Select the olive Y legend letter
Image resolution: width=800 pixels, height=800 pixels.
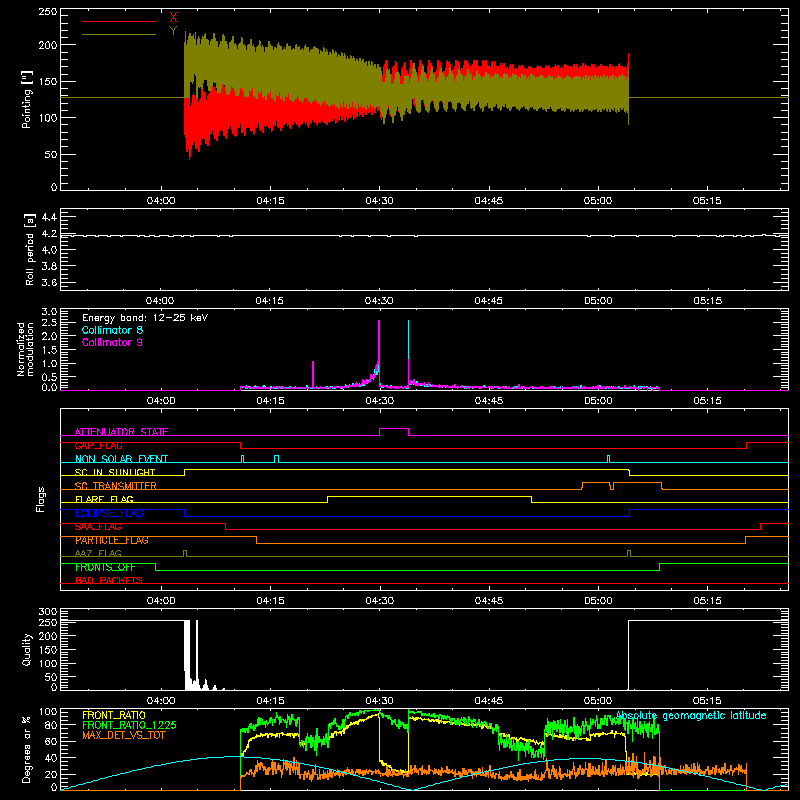(173, 31)
